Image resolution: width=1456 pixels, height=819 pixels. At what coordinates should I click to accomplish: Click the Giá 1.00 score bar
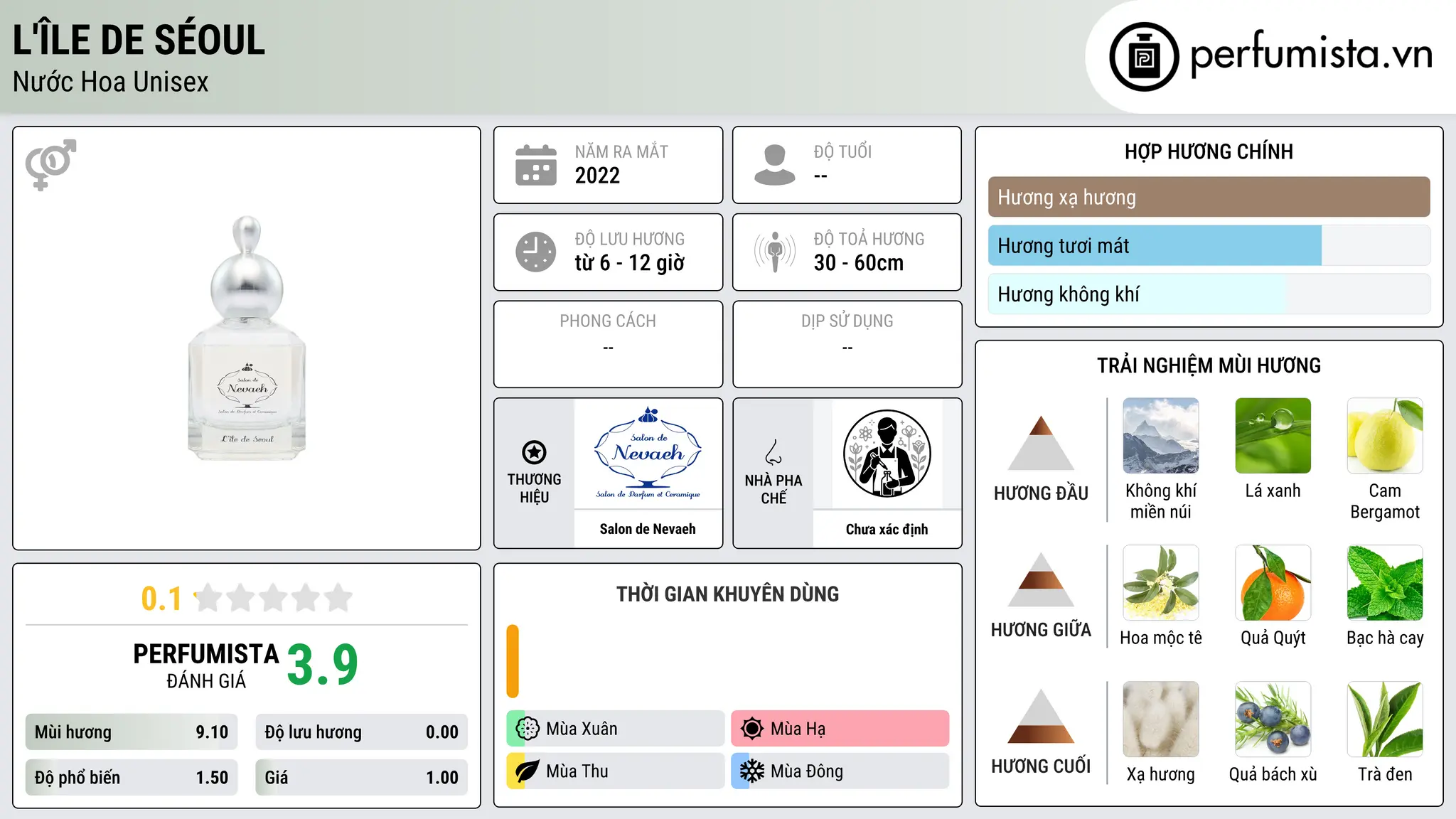point(362,778)
